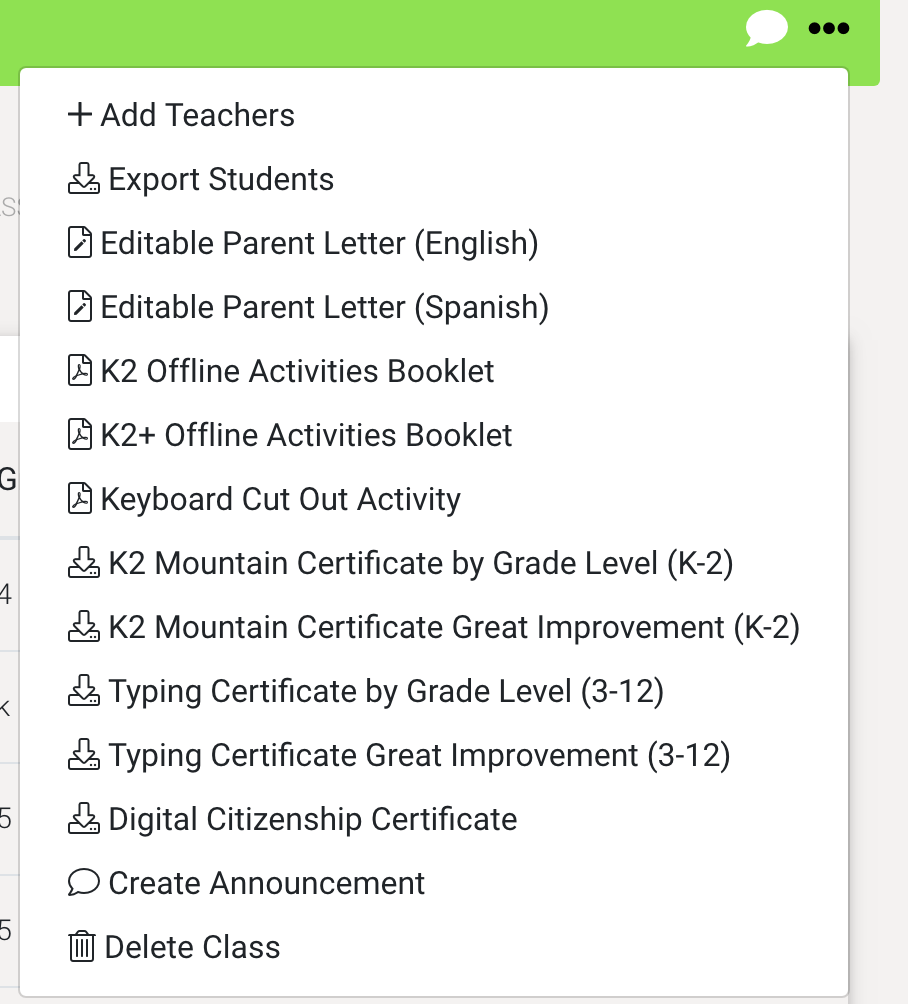Click the download icon beside Export Students
Image resolution: width=908 pixels, height=1004 pixels.
click(x=84, y=179)
